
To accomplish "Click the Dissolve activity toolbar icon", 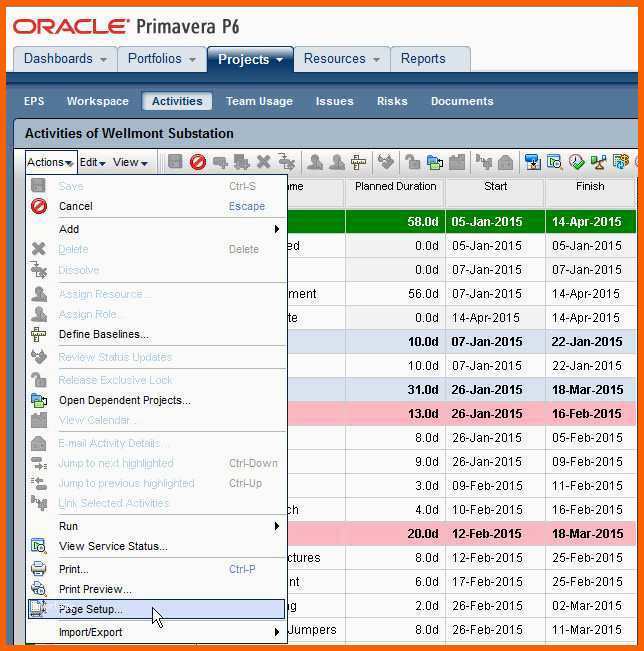I will tap(286, 162).
